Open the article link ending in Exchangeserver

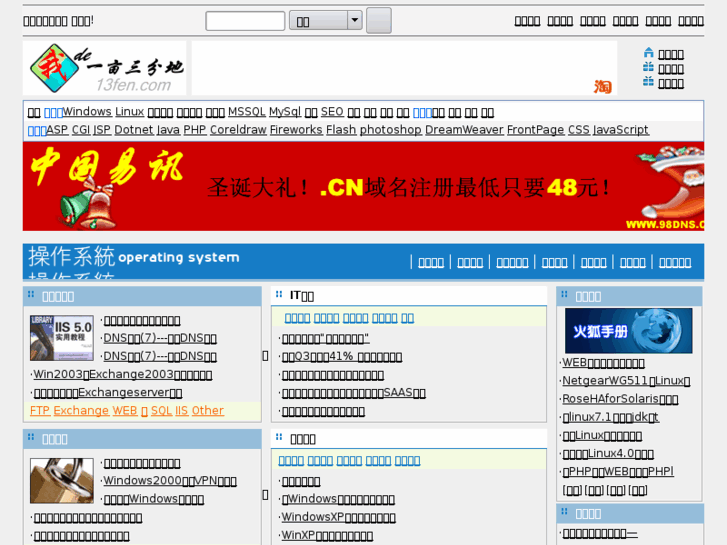pos(108,392)
